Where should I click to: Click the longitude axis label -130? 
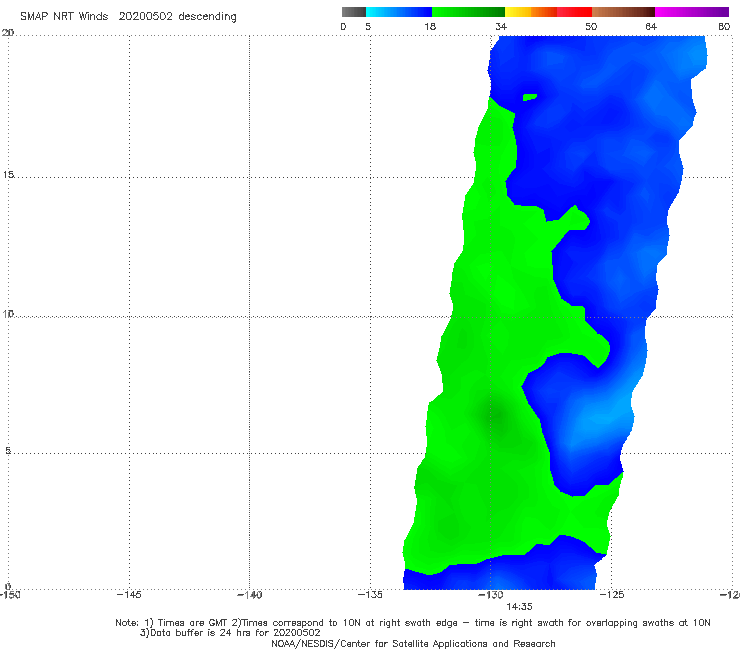pos(491,595)
